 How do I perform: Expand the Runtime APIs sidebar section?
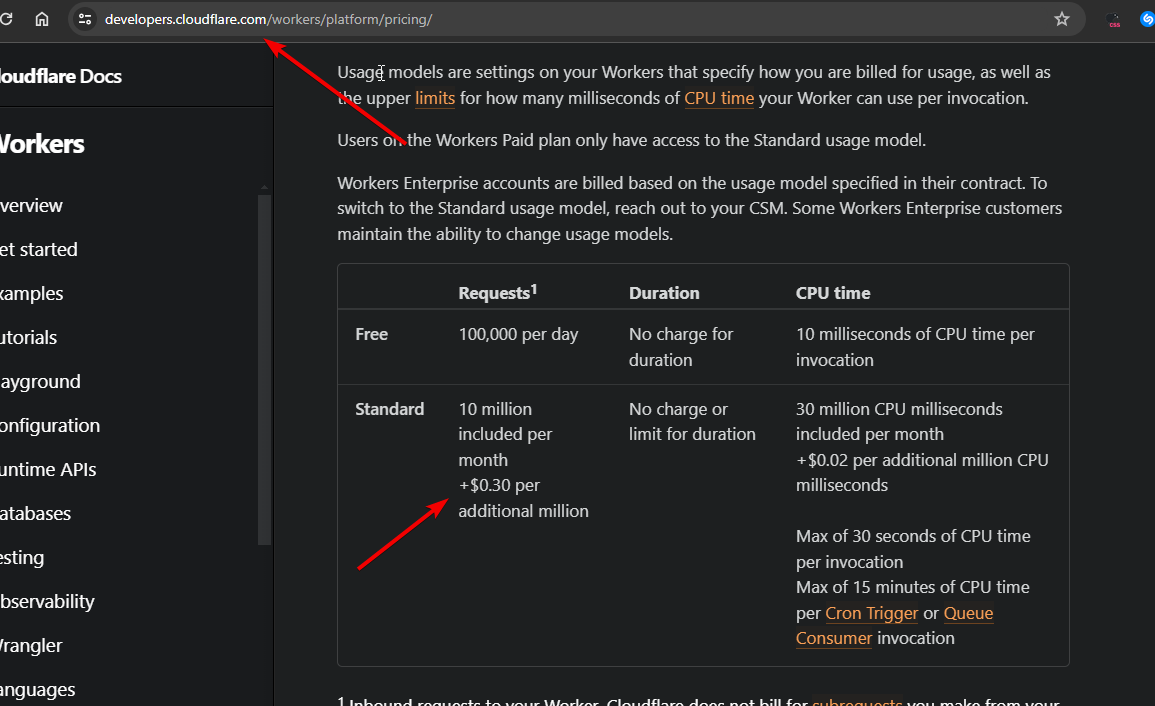[x=48, y=470]
